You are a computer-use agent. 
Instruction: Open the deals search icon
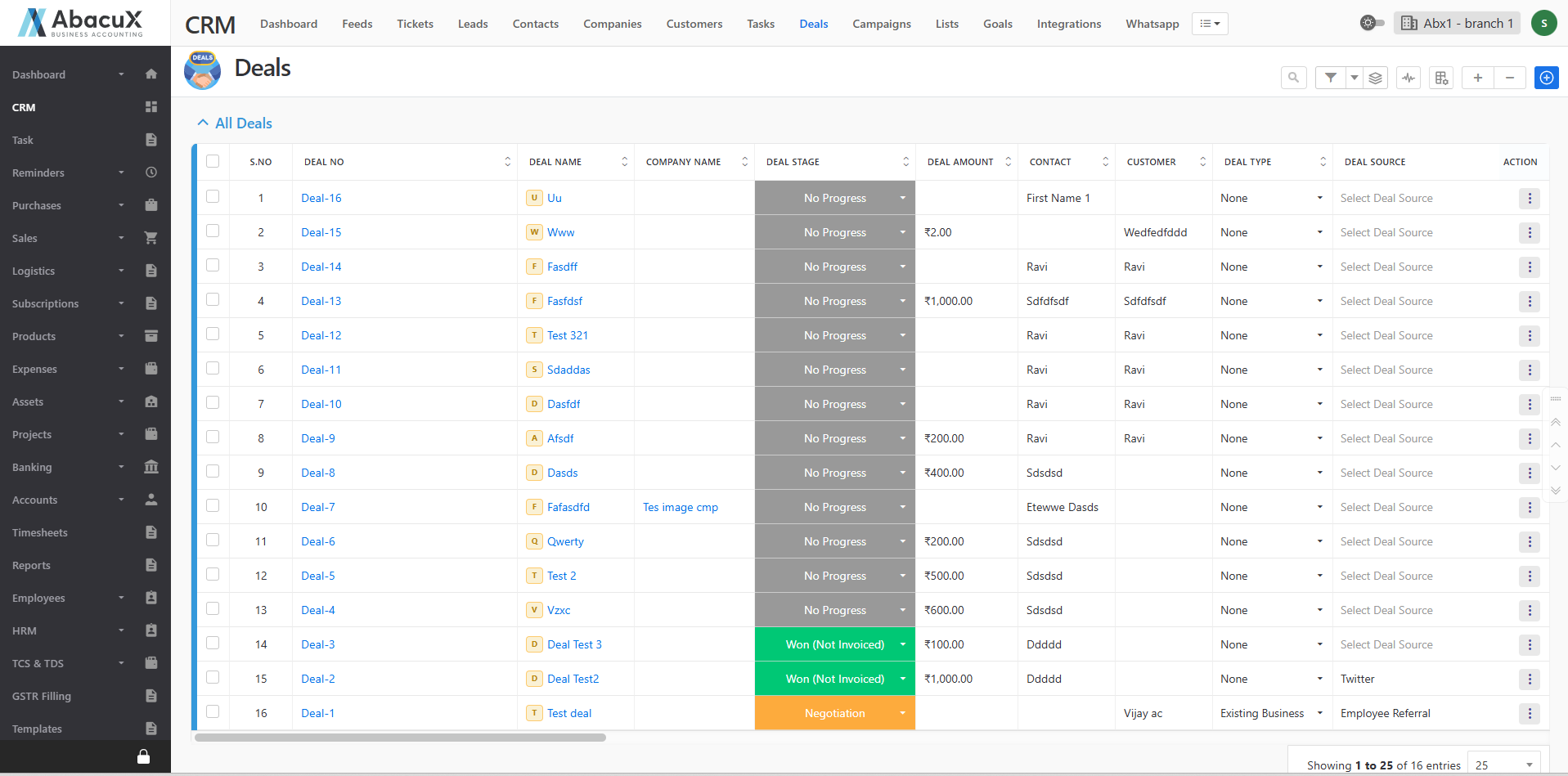1293,78
